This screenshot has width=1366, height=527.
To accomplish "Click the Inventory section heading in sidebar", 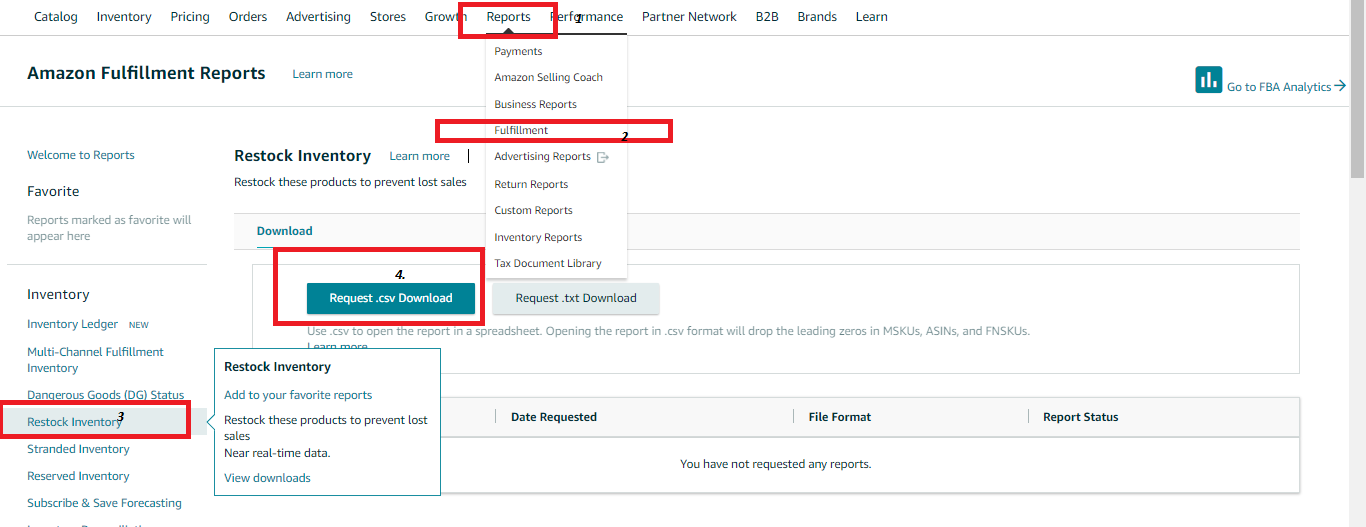I will [x=58, y=294].
